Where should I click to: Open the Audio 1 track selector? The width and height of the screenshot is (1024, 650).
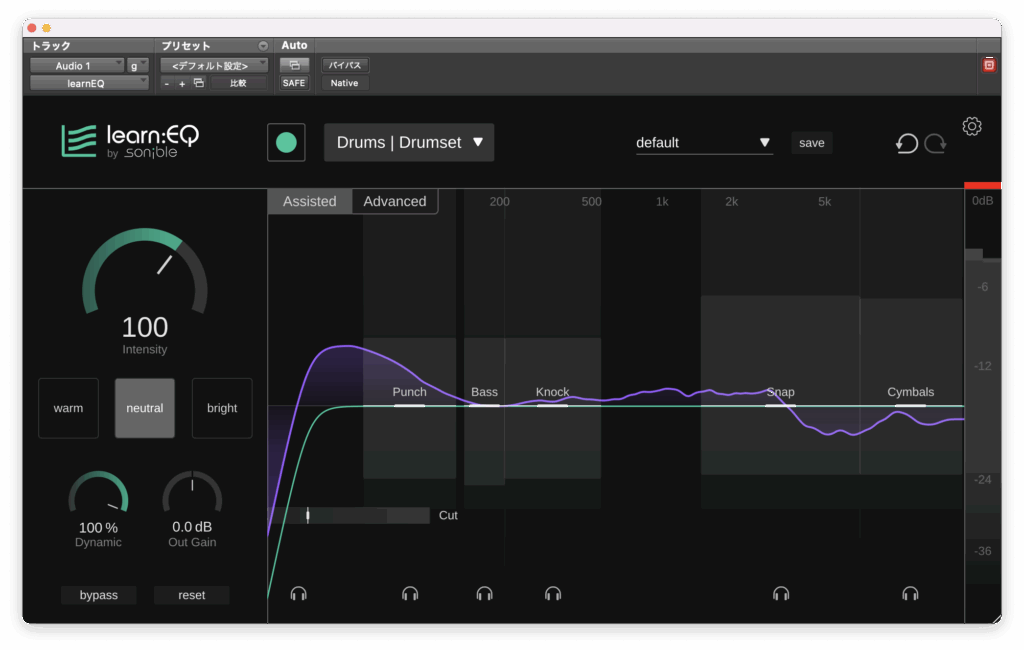pyautogui.click(x=77, y=65)
